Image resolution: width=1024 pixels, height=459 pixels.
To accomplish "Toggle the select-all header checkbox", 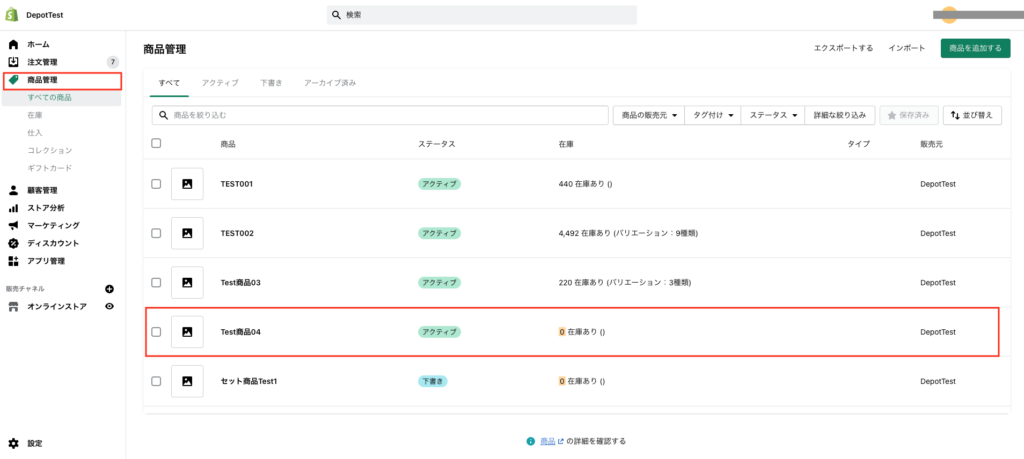I will (155, 143).
